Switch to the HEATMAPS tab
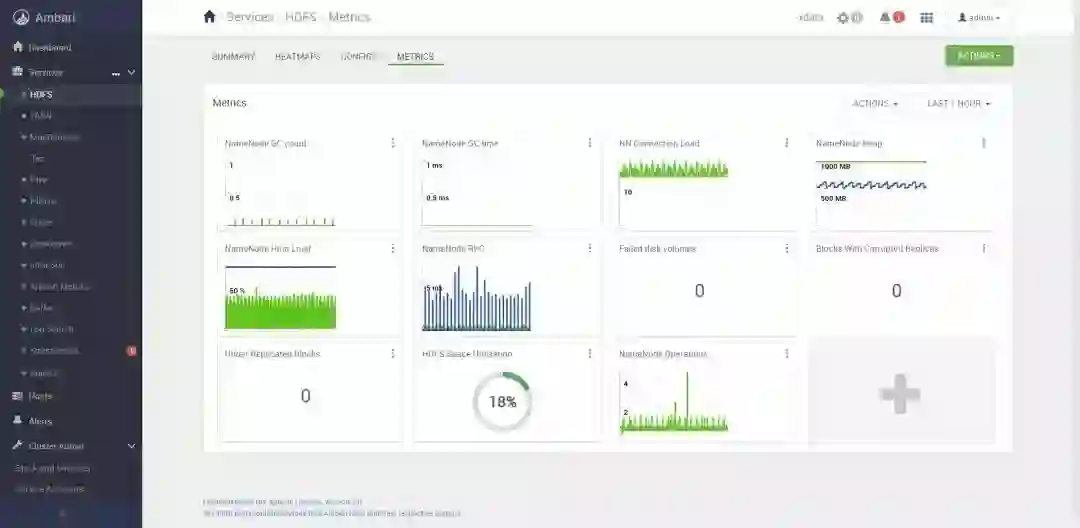This screenshot has width=1080, height=528. tap(298, 56)
